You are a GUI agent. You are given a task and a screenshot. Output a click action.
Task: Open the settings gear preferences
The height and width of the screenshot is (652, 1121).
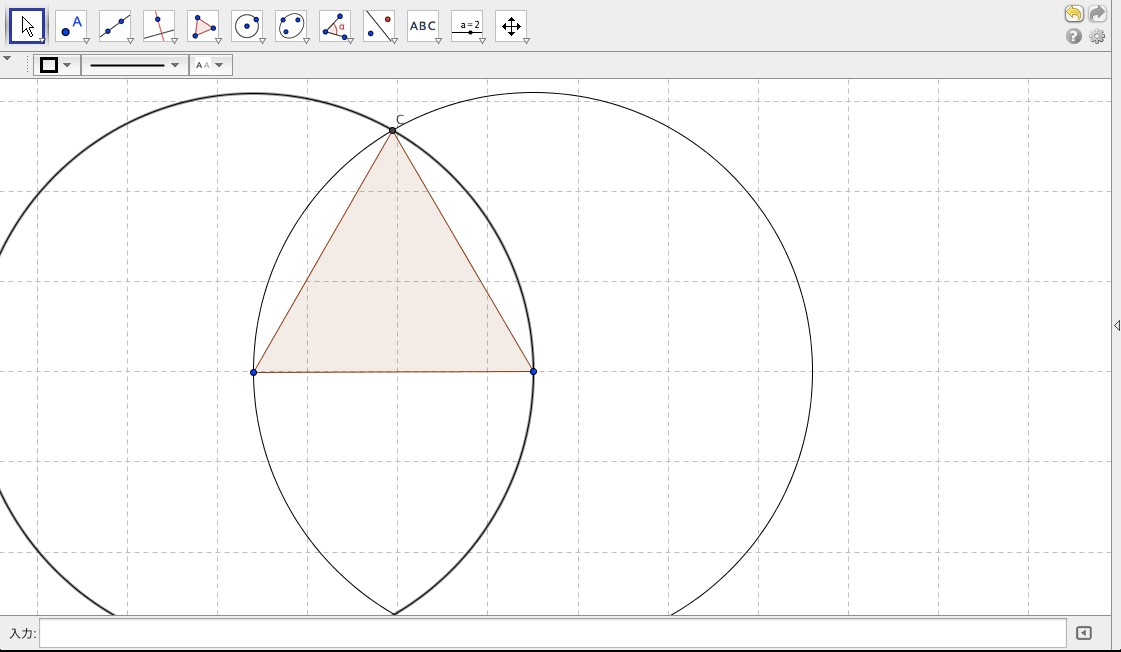1097,37
